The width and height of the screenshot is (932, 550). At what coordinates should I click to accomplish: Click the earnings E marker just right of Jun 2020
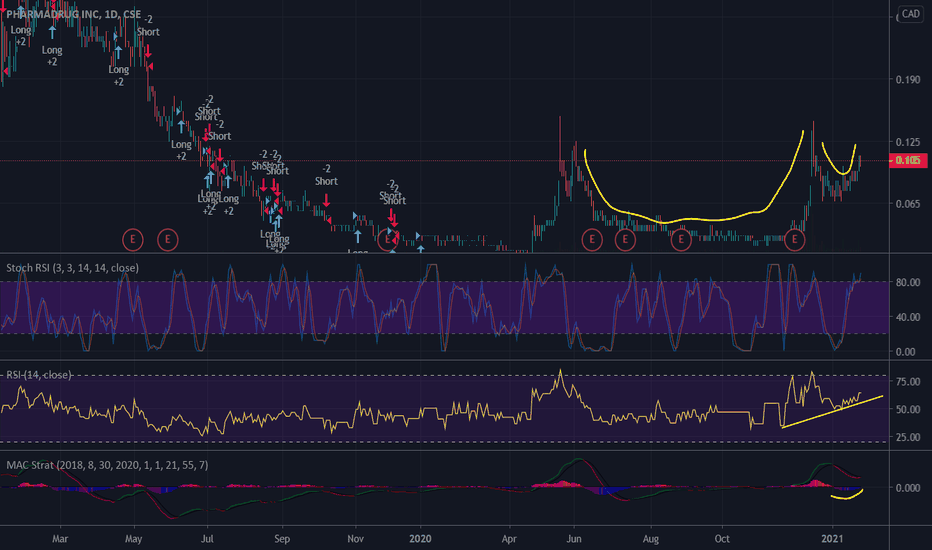(592, 240)
